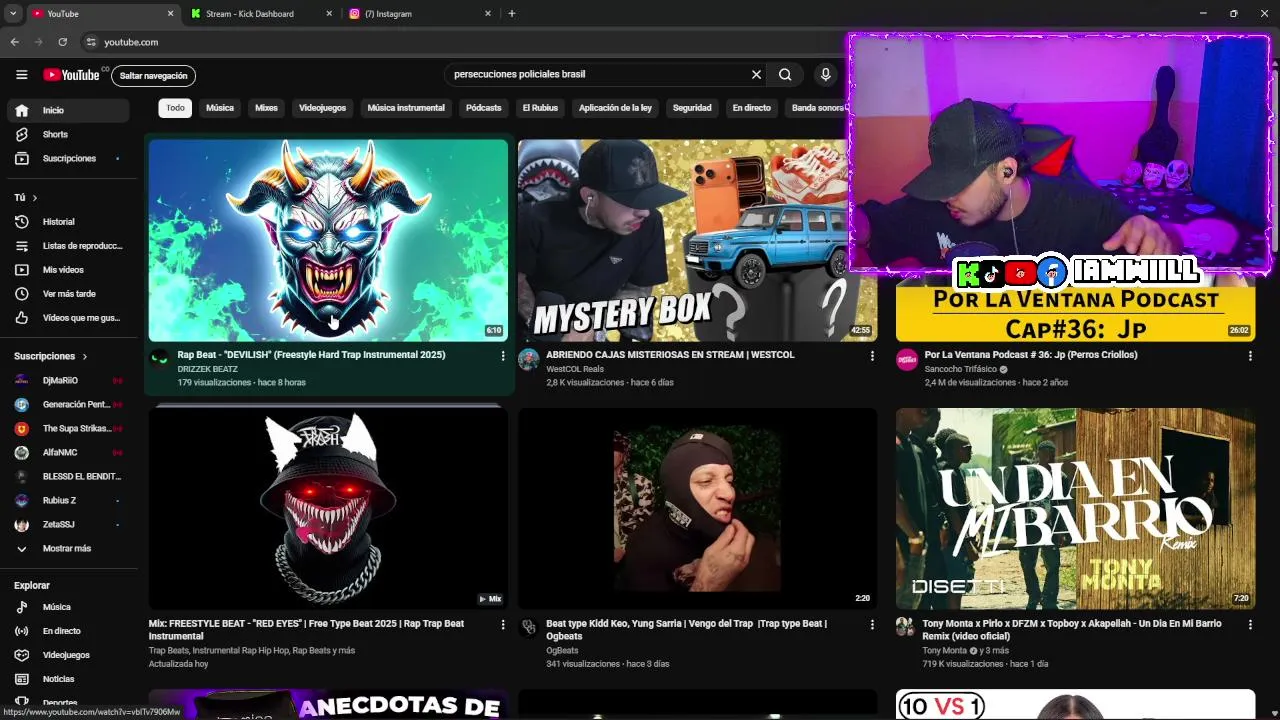Open Mis videos in the sidebar

click(68, 270)
